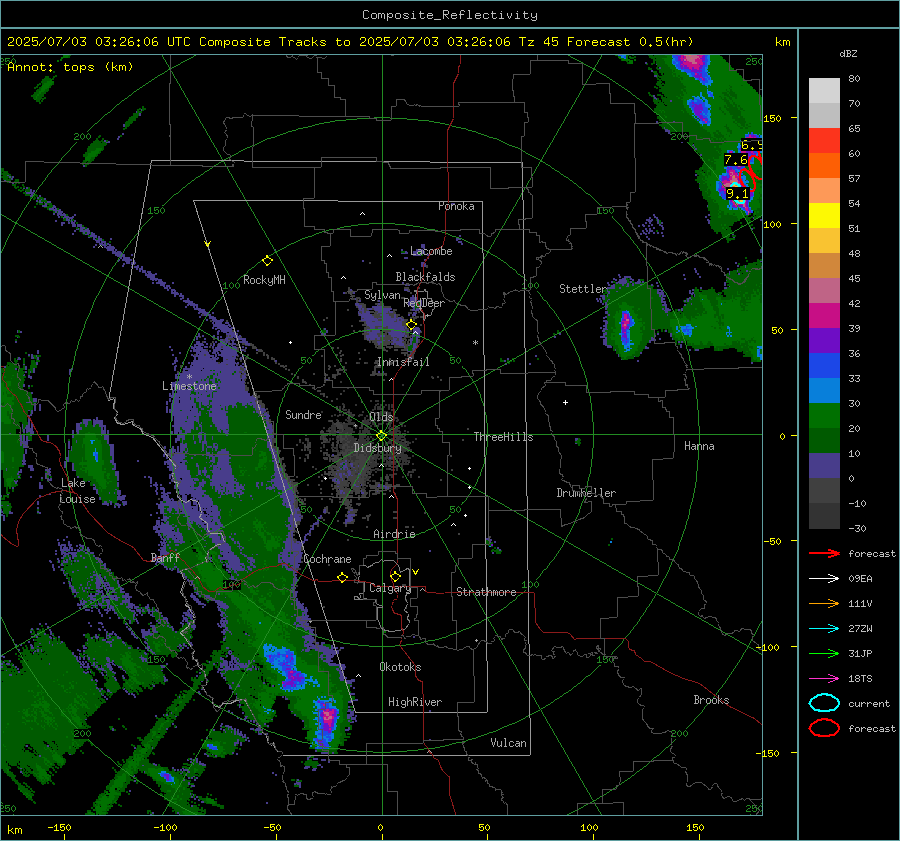900x841 pixels.
Task: Click the Olds town label
Action: (381, 416)
